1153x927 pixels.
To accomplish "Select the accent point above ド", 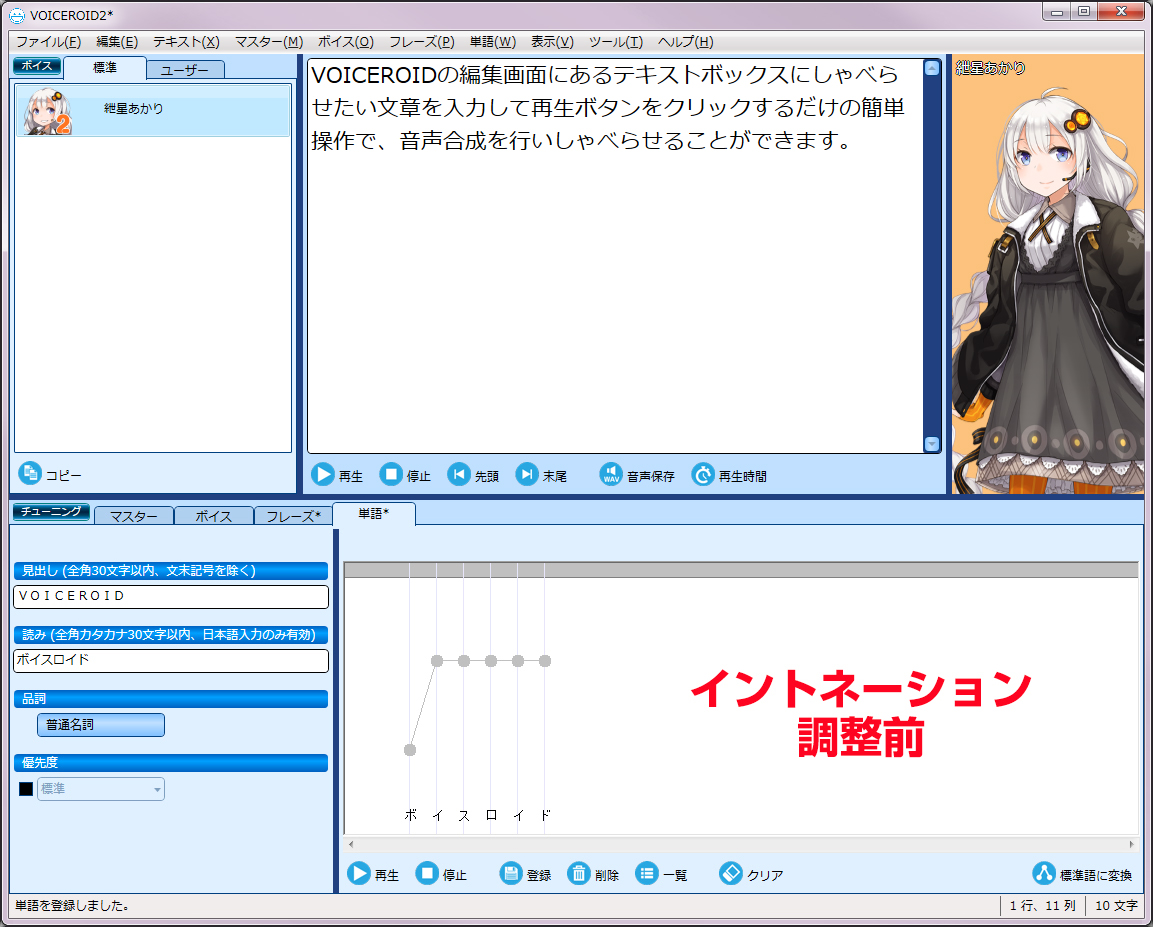I will point(545,661).
